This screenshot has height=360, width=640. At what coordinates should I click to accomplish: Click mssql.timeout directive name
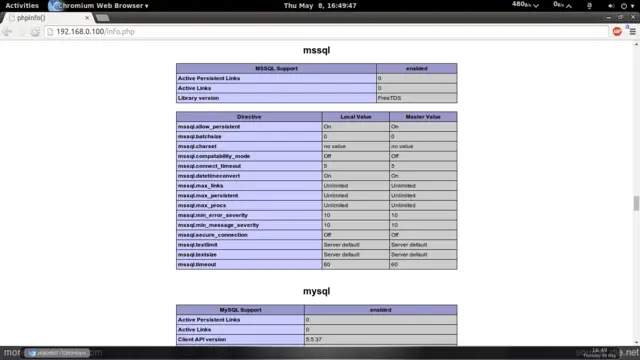[197, 264]
